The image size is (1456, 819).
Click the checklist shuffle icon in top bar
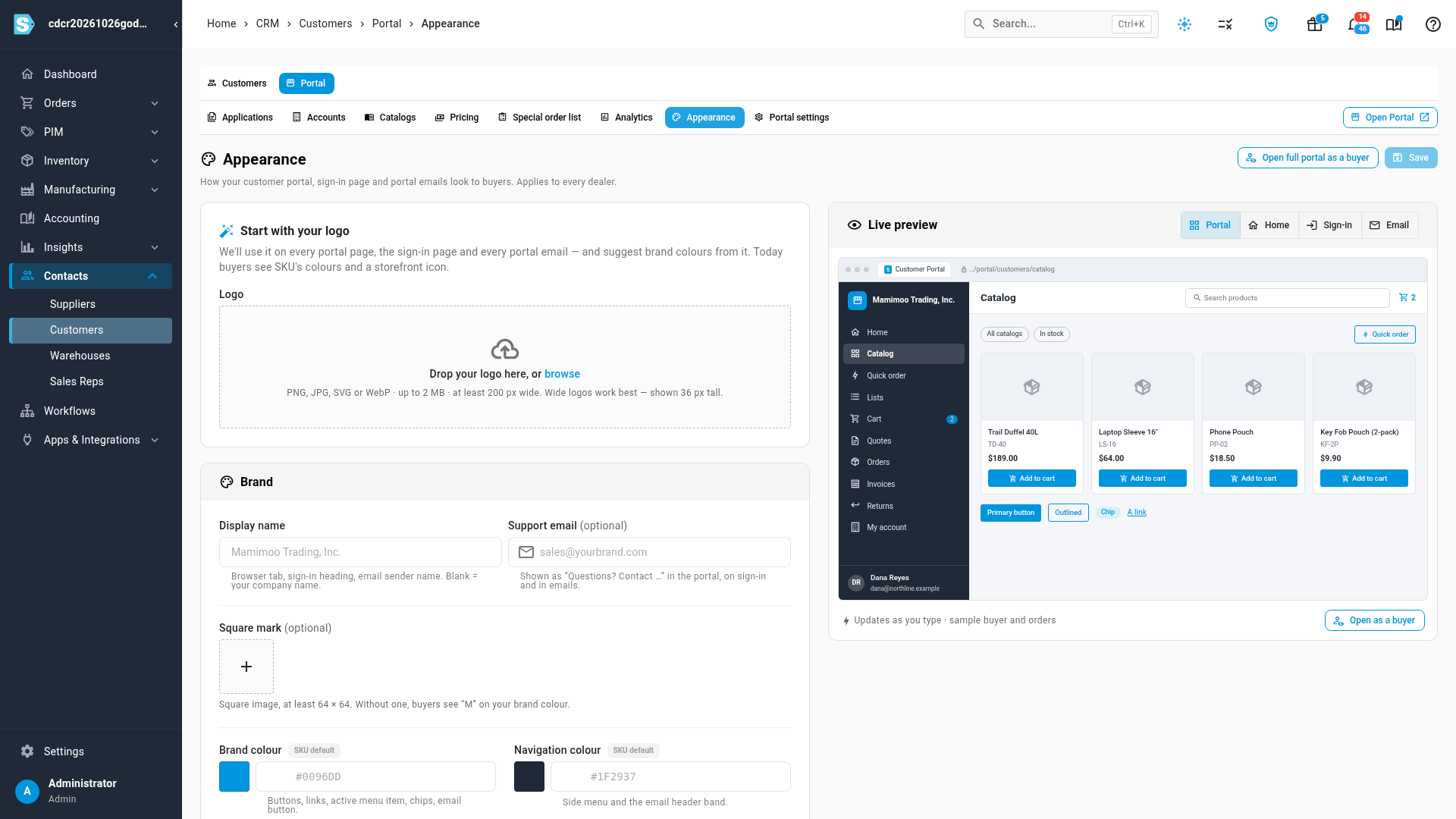click(1225, 24)
